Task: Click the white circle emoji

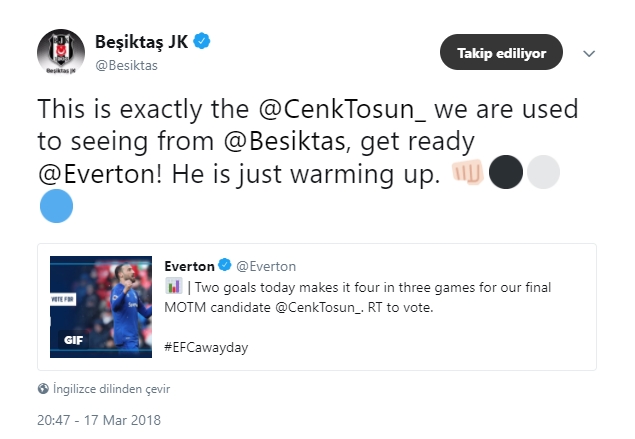Action: click(x=543, y=173)
